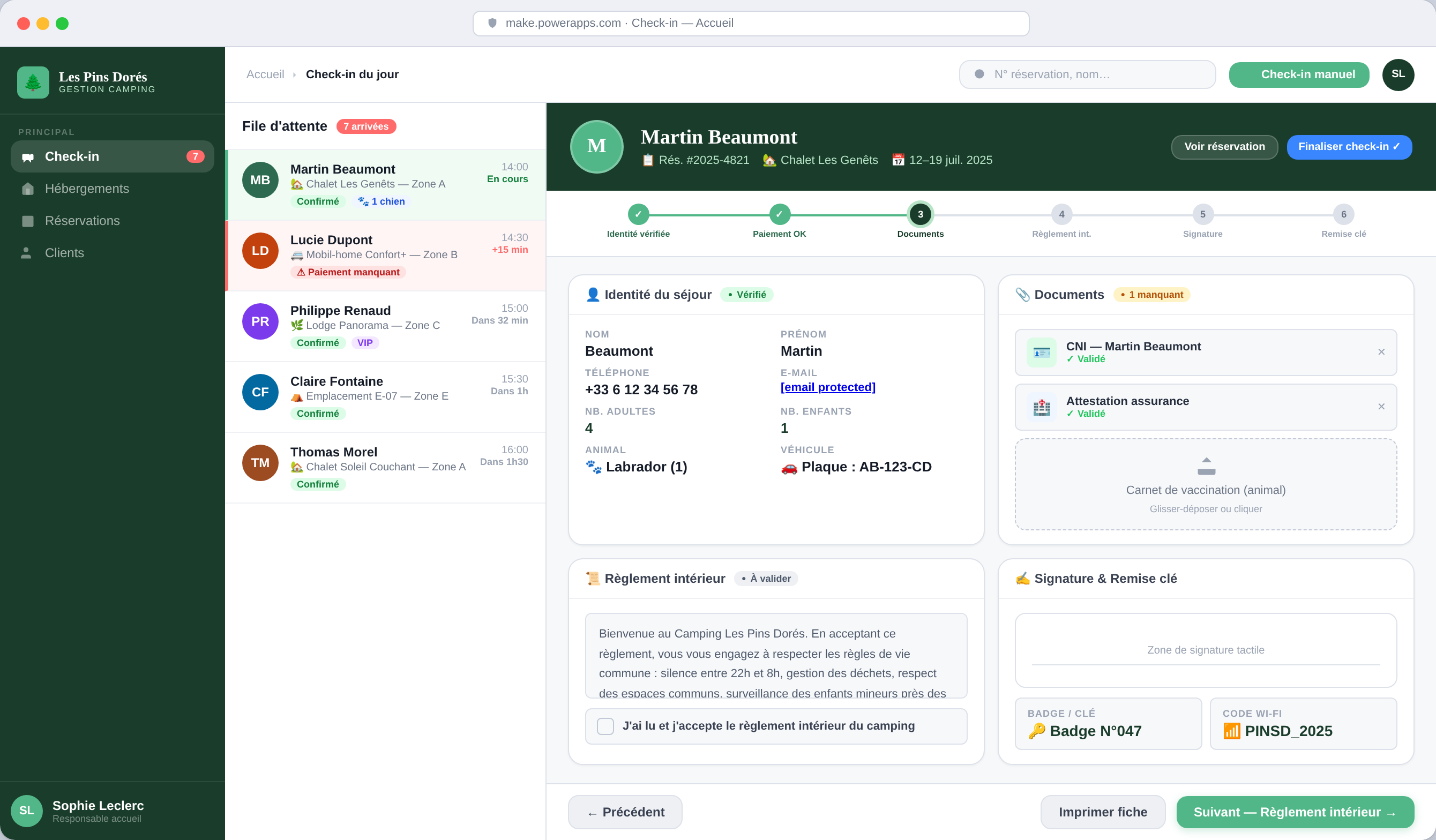Screen dimensions: 1436x840
Task: Click the SL avatar in top bar
Action: (x=1397, y=74)
